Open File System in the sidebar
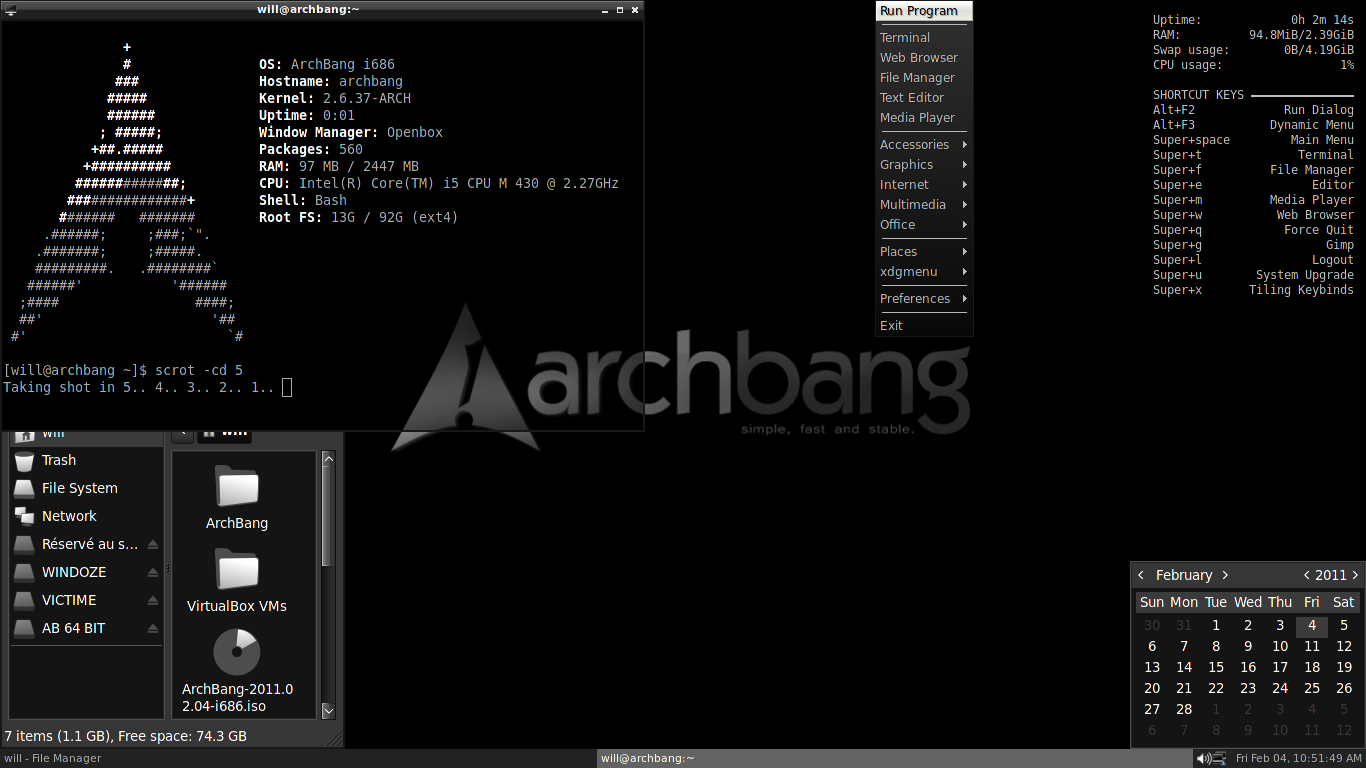 point(86,488)
